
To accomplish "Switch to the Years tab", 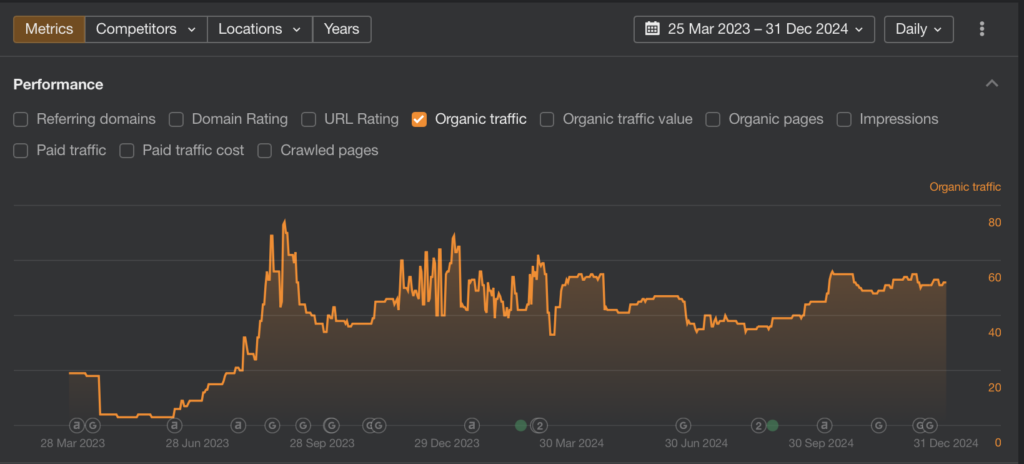I will coord(341,29).
